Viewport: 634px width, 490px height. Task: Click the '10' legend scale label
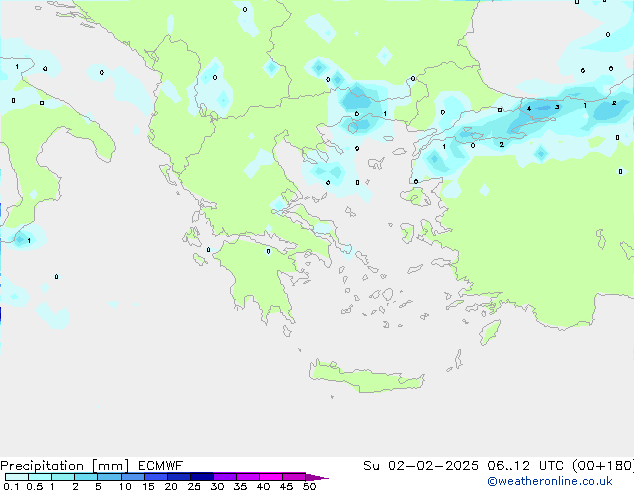[125, 486]
